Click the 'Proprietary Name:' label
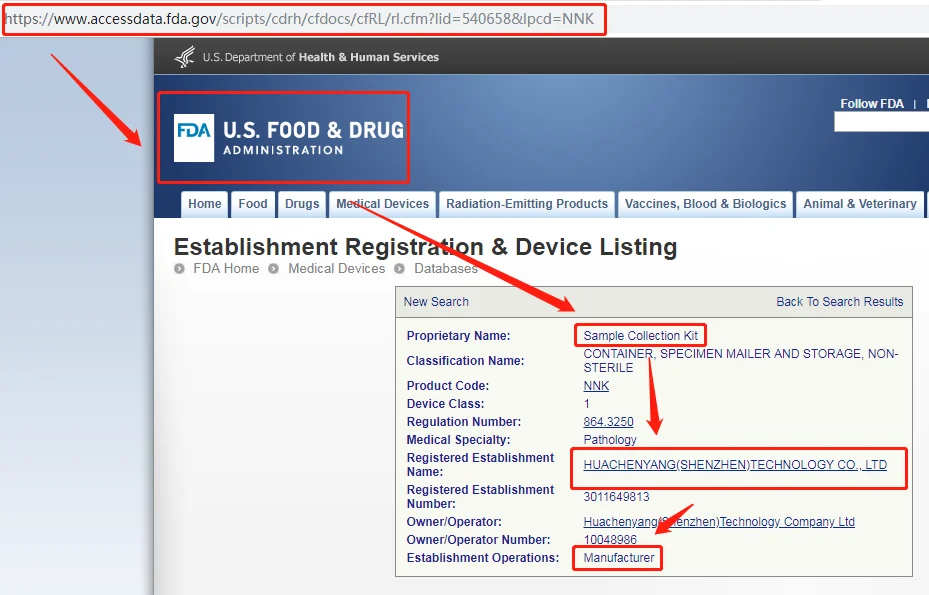 tap(458, 335)
